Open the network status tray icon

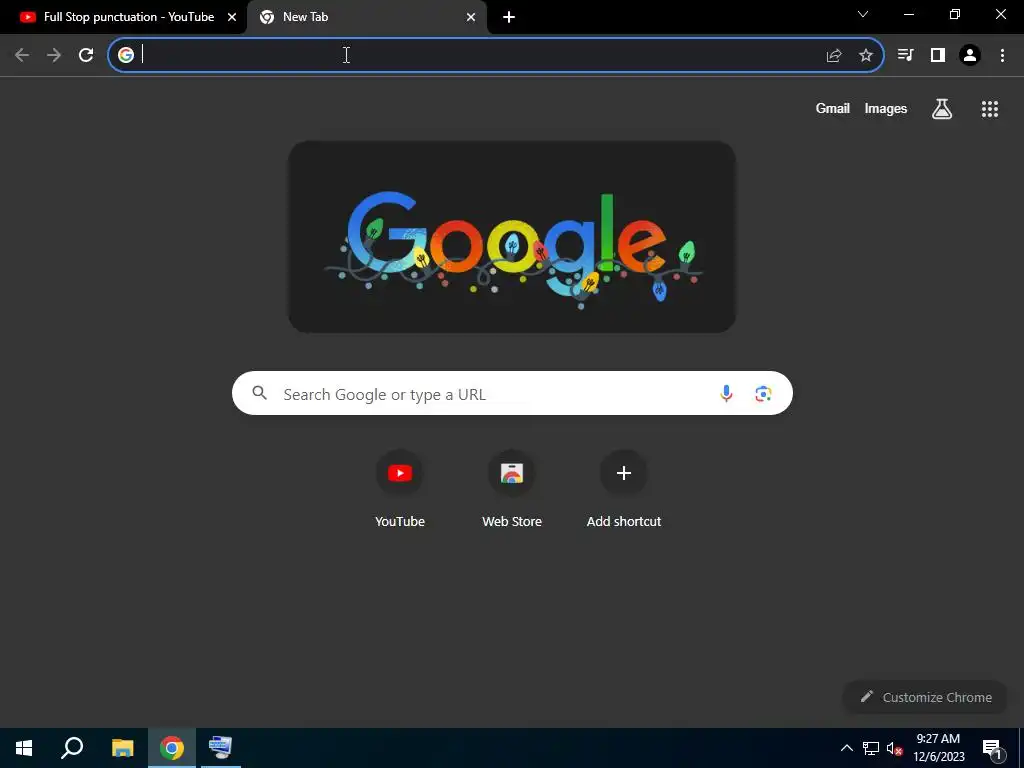click(x=871, y=748)
